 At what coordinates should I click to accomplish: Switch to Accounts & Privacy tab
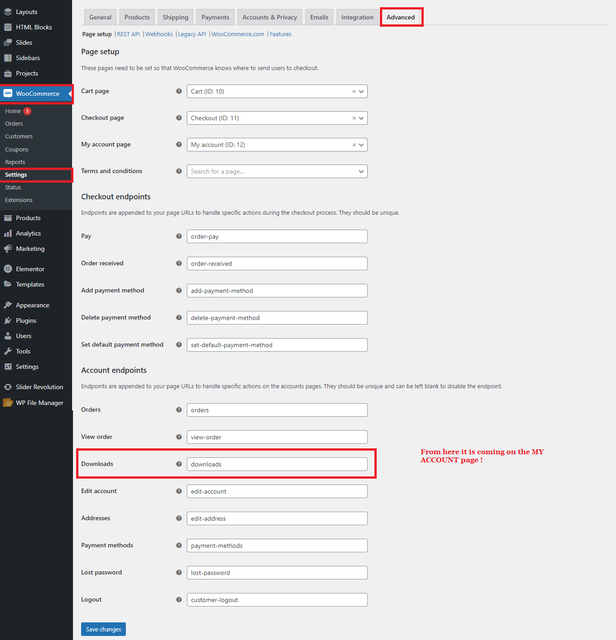(x=269, y=17)
